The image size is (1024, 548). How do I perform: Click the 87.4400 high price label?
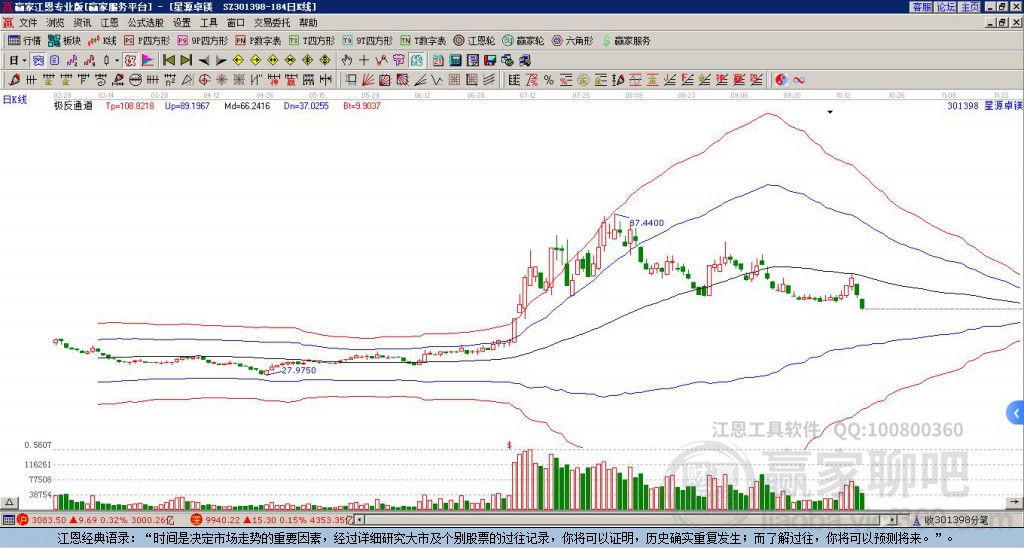pos(647,223)
